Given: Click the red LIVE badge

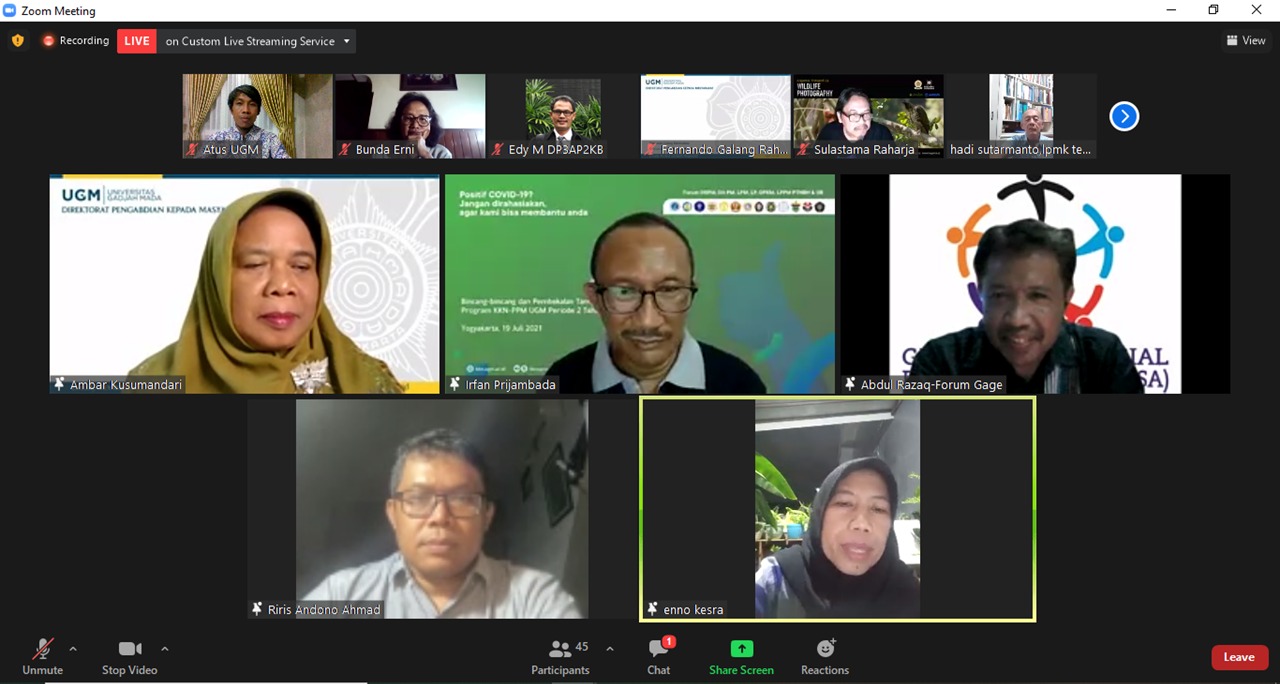Looking at the screenshot, I should 137,41.
